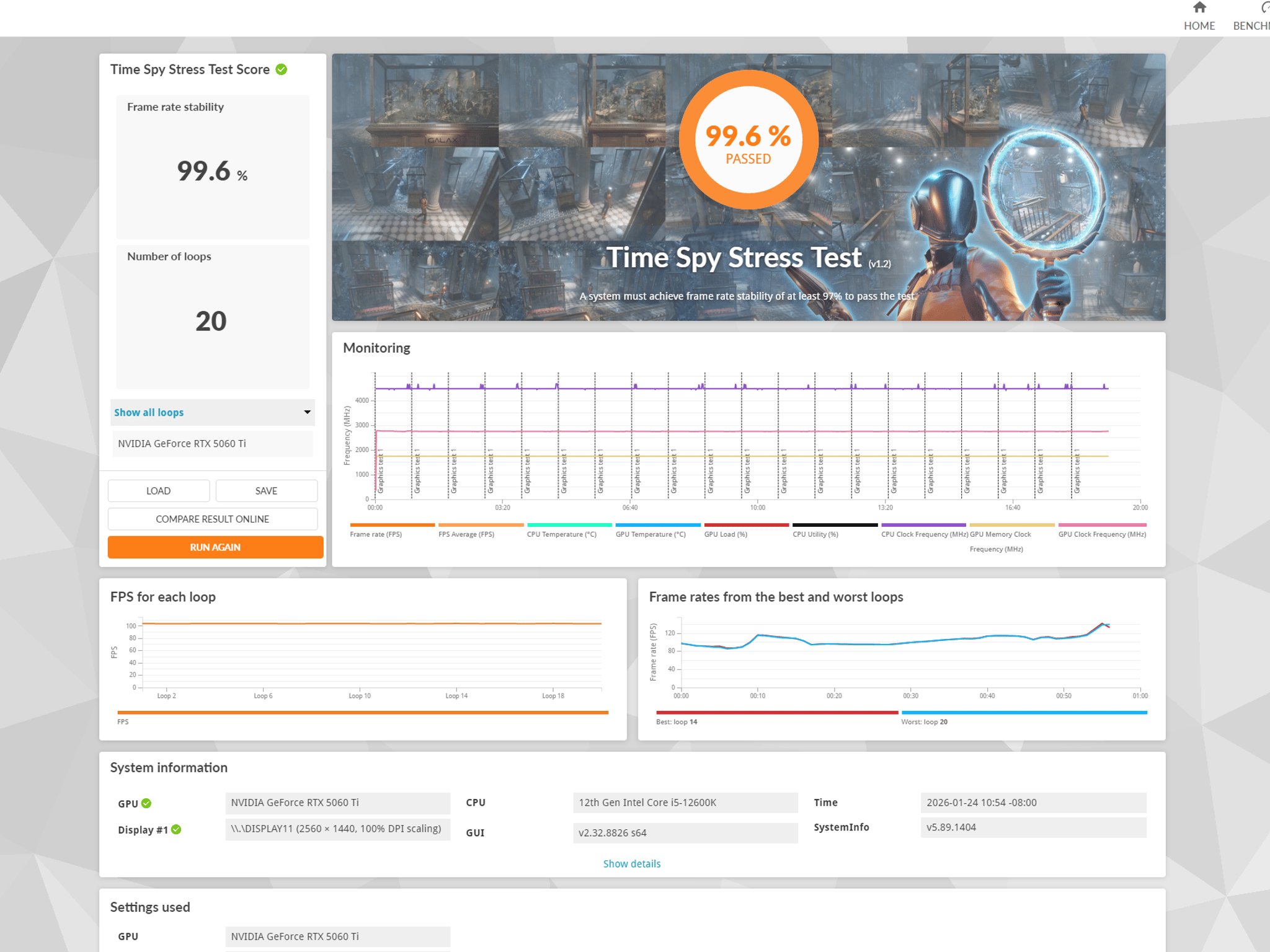Start the test with RUN AGAIN
1270x952 pixels.
coord(215,547)
